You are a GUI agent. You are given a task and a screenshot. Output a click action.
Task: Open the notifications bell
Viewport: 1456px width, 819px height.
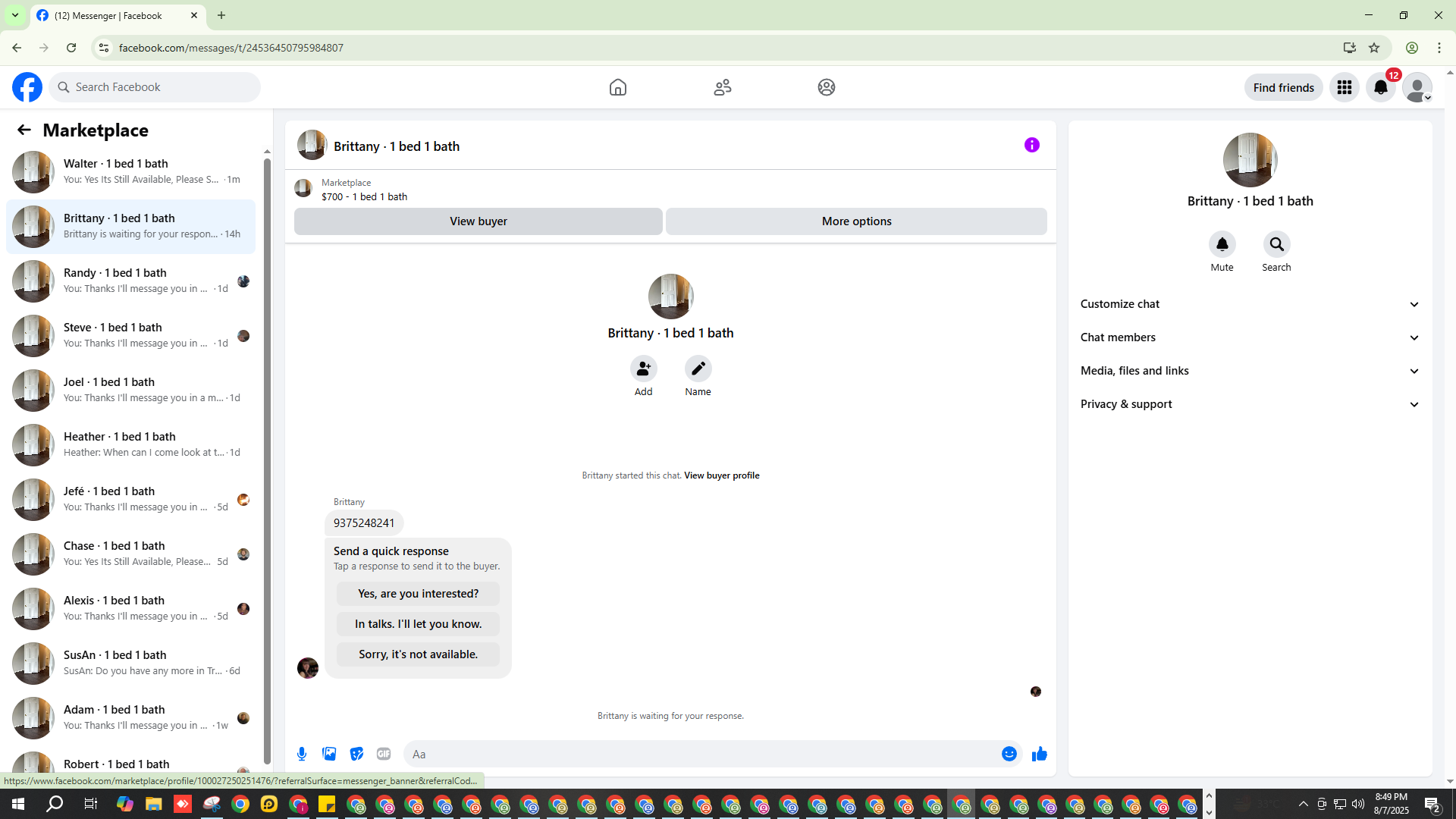[x=1381, y=87]
